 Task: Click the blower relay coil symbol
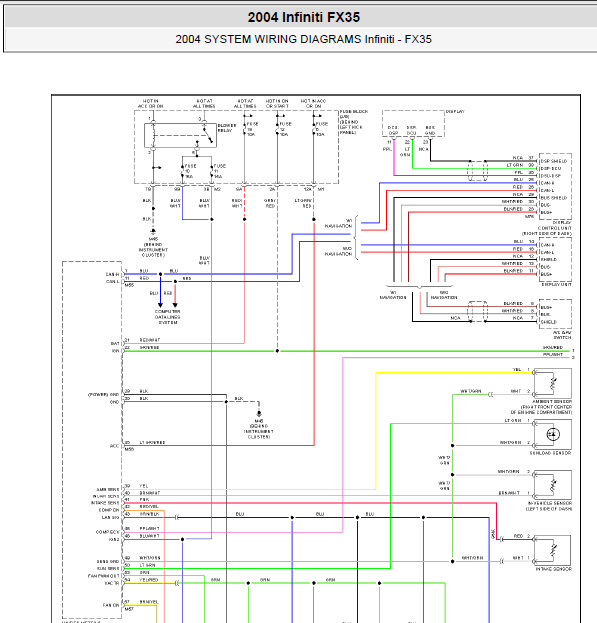click(153, 135)
